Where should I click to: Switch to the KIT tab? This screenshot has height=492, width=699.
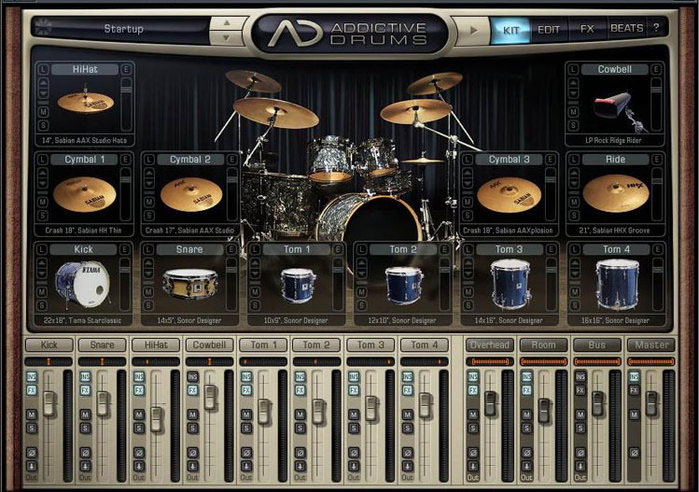[510, 30]
